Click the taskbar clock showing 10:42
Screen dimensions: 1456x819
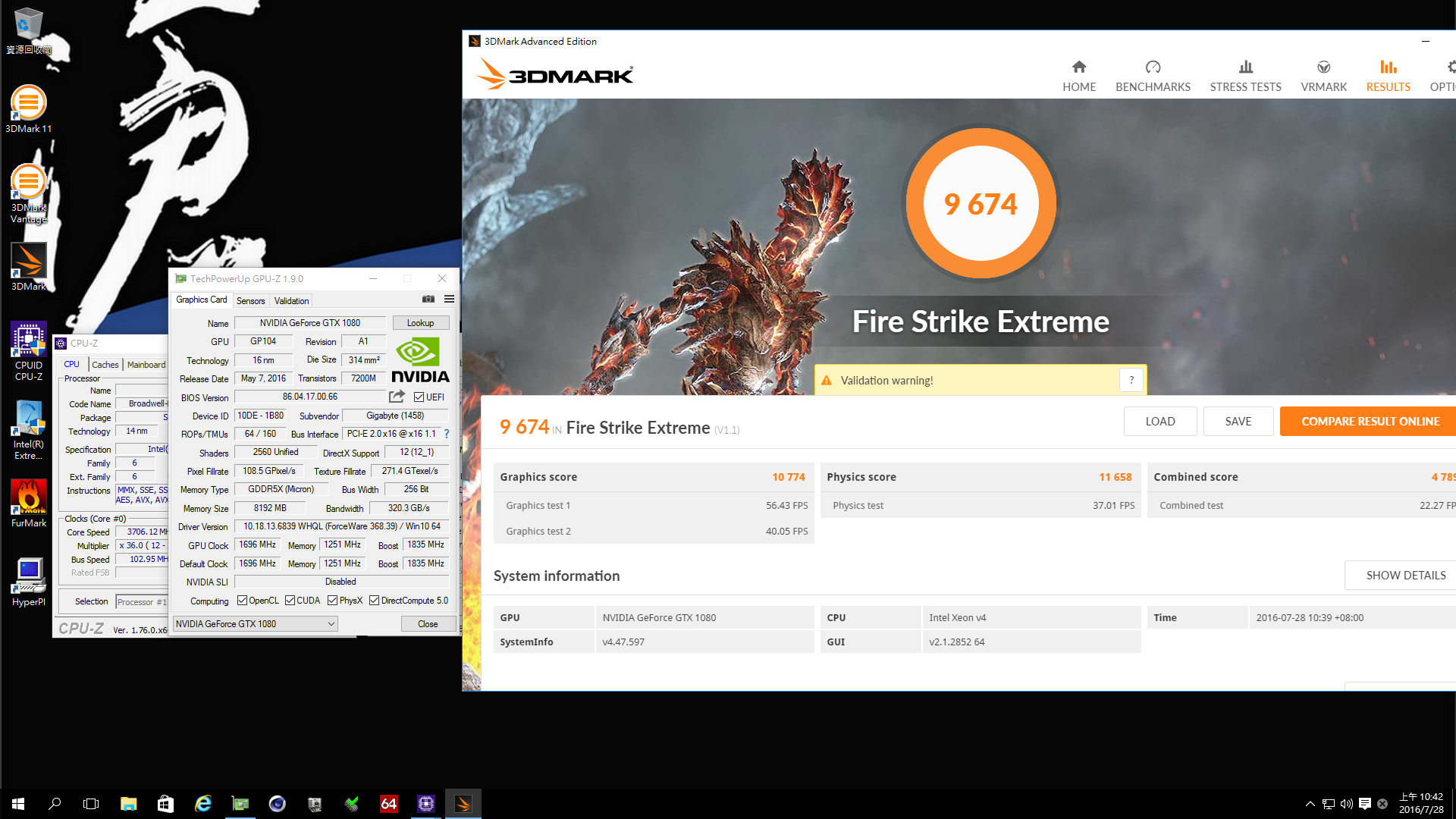(1421, 804)
